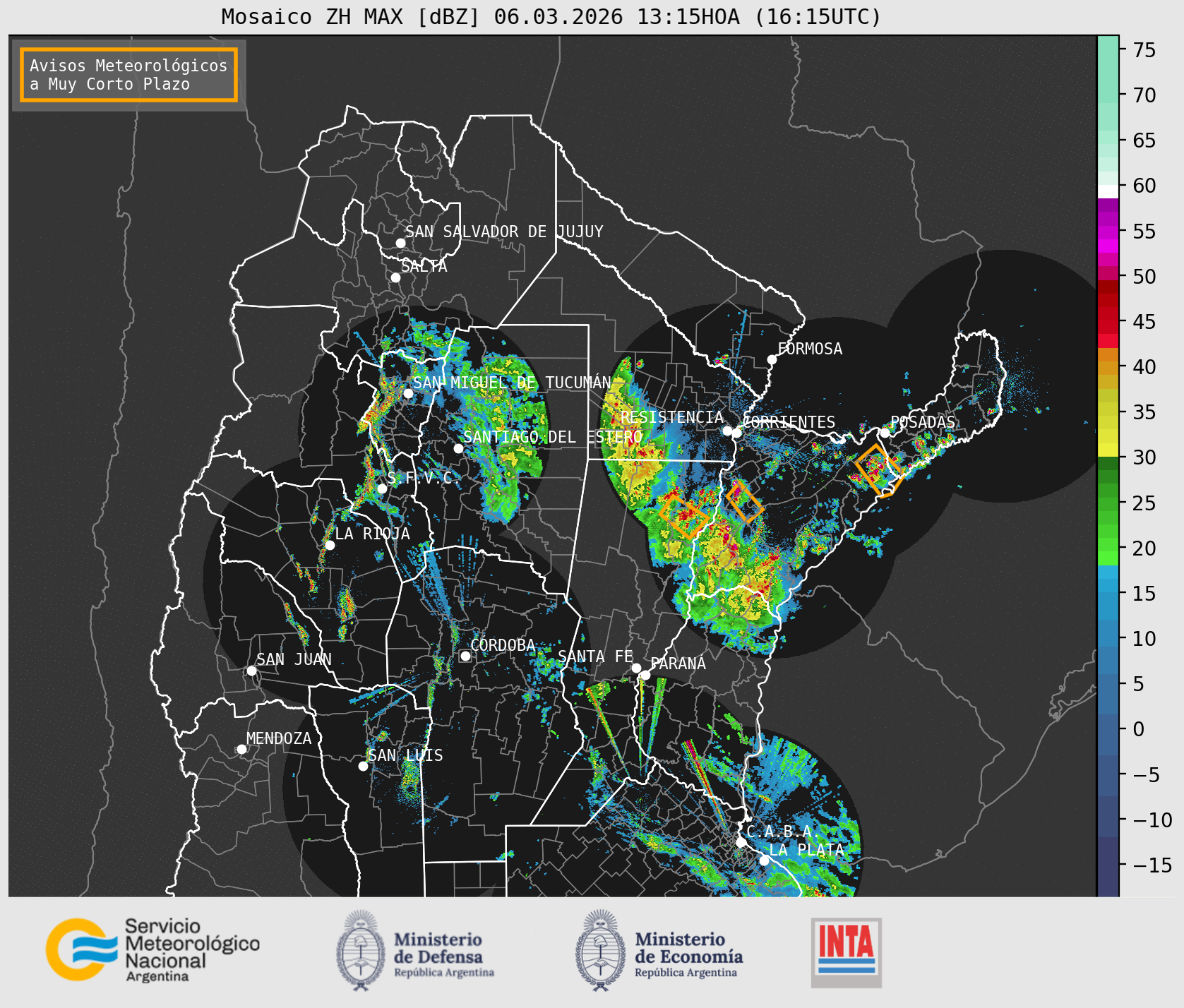Screen dimensions: 1184x1008
Task: Click the Corrientes city dot
Action: tap(736, 433)
